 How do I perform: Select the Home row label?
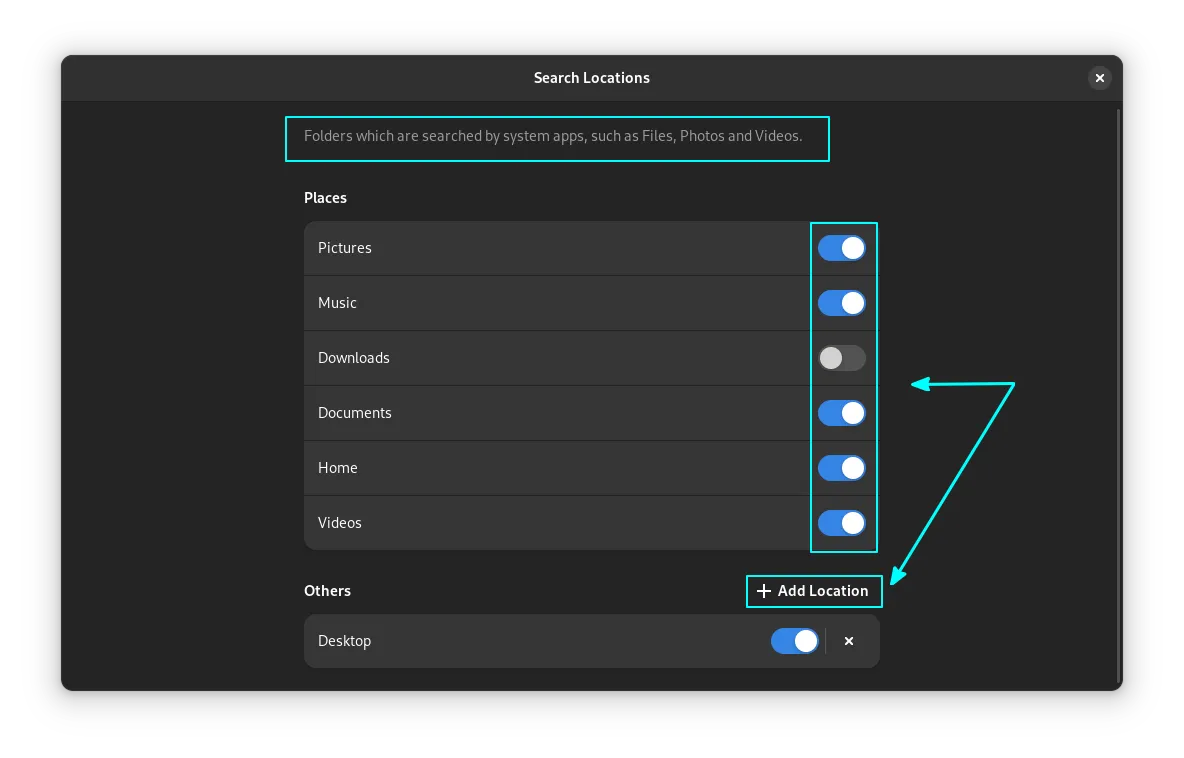point(338,468)
